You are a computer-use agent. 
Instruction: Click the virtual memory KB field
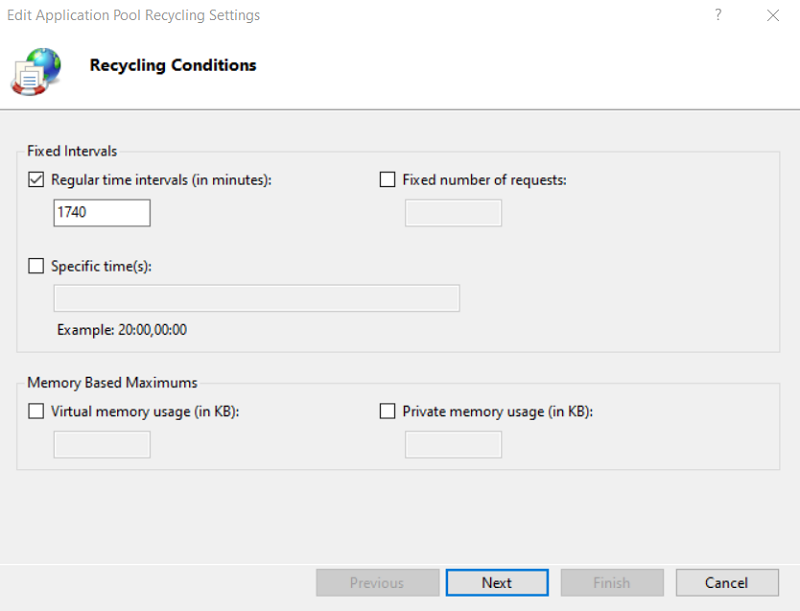(102, 444)
